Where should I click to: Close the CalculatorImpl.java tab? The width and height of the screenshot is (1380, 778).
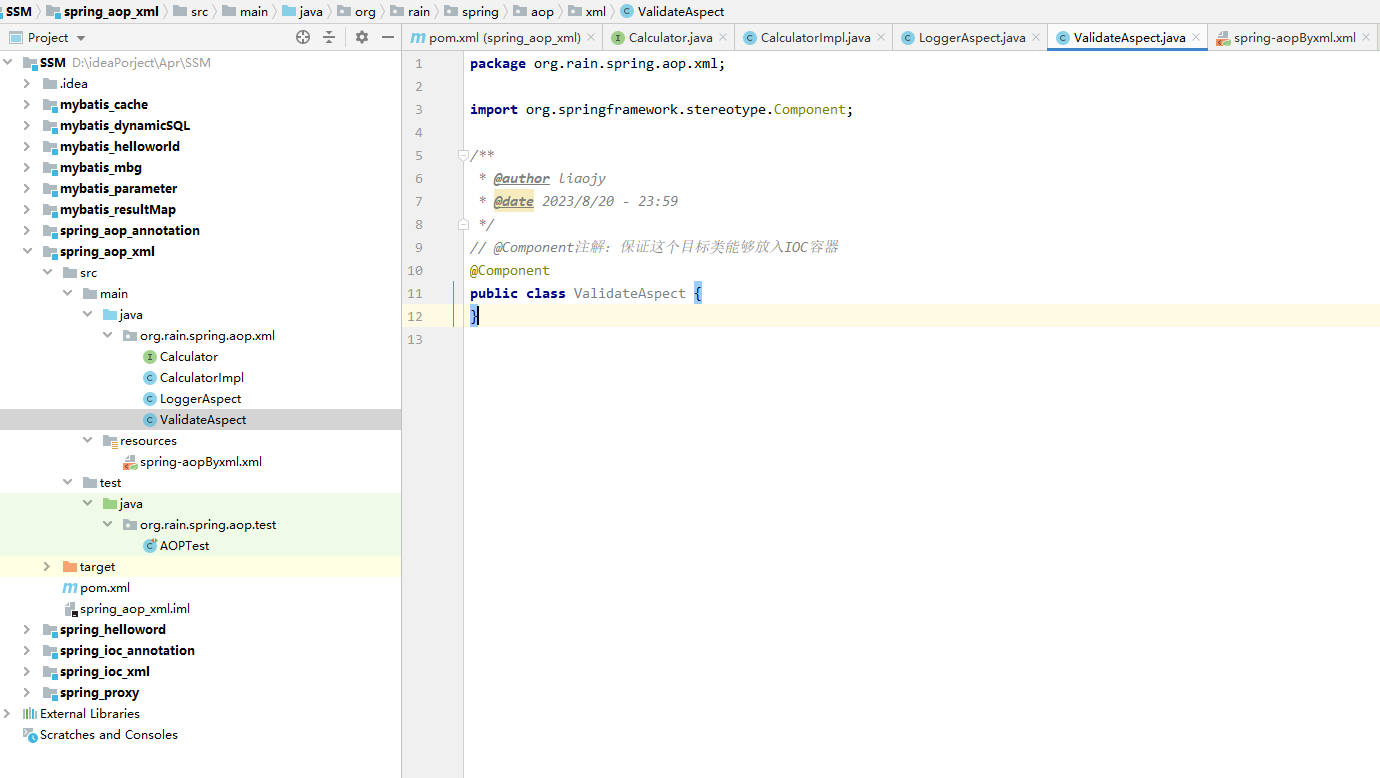click(x=881, y=37)
